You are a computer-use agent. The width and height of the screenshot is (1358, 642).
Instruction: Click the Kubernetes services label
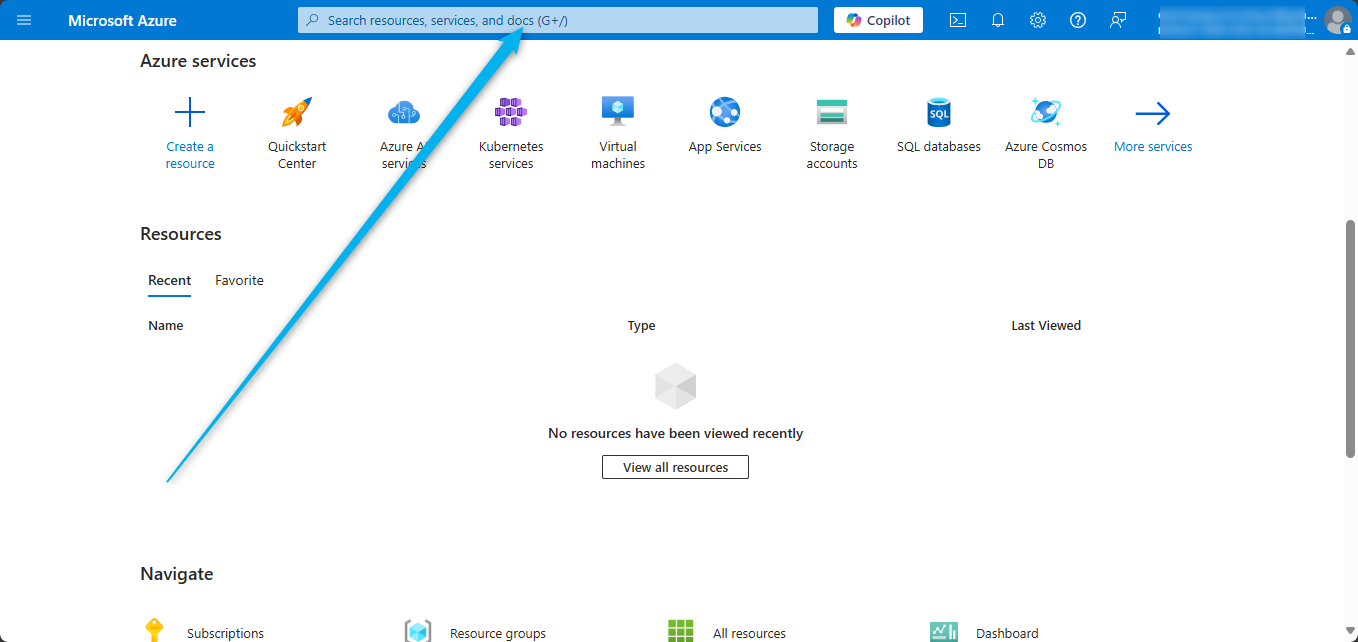coord(511,155)
